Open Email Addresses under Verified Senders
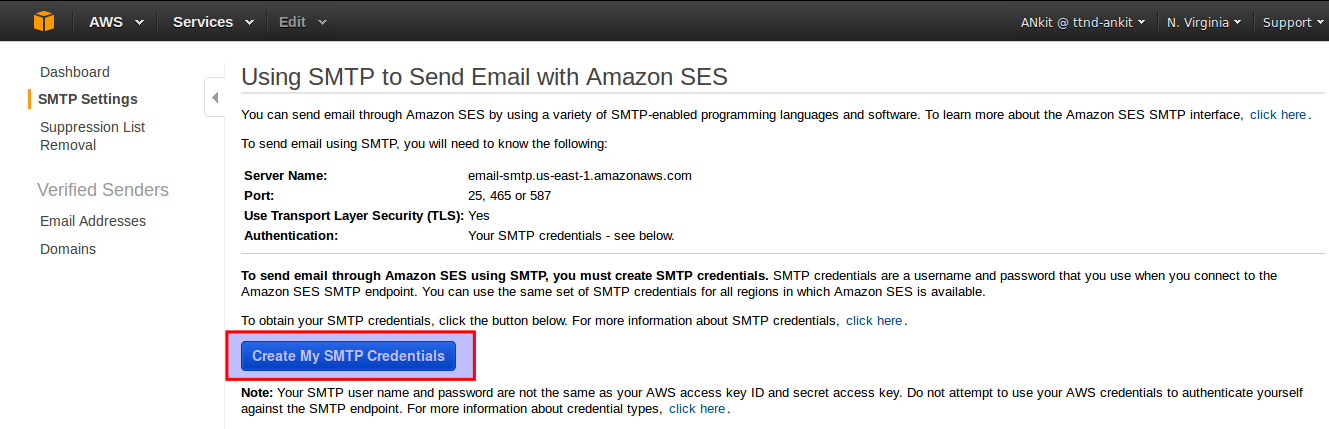This screenshot has height=429, width=1329. click(93, 221)
